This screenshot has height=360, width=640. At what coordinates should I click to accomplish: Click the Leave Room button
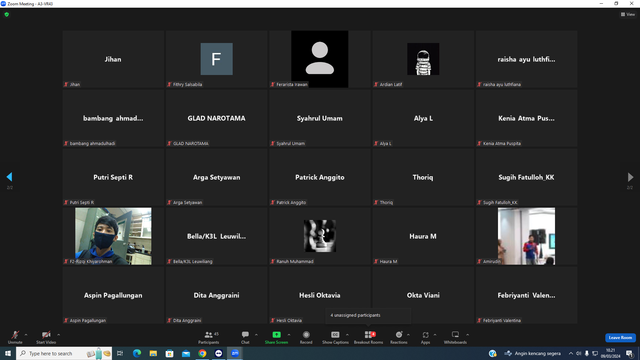620,338
